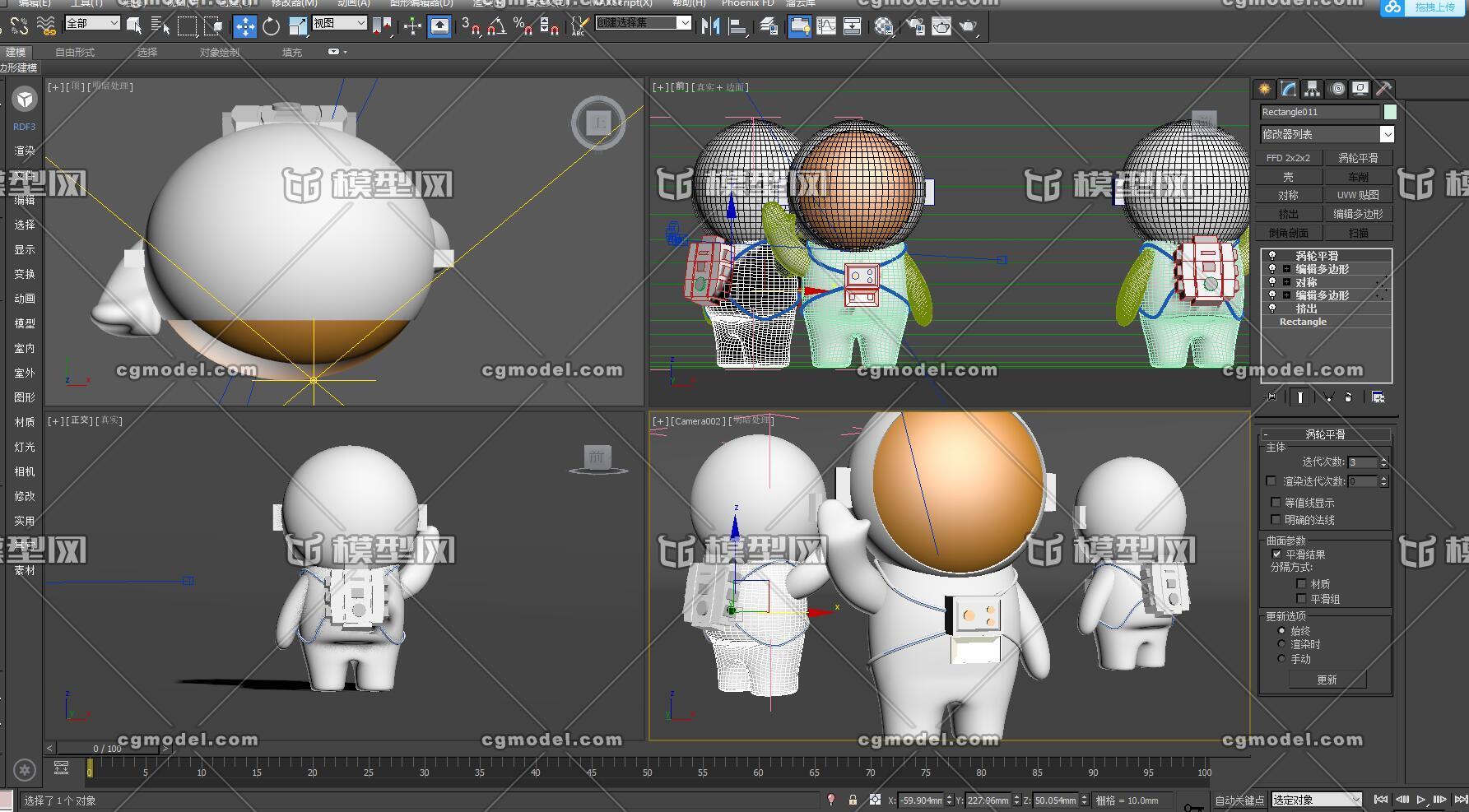Screen dimensions: 1469x812
Task: Click the Mirror tool icon
Action: point(710,26)
